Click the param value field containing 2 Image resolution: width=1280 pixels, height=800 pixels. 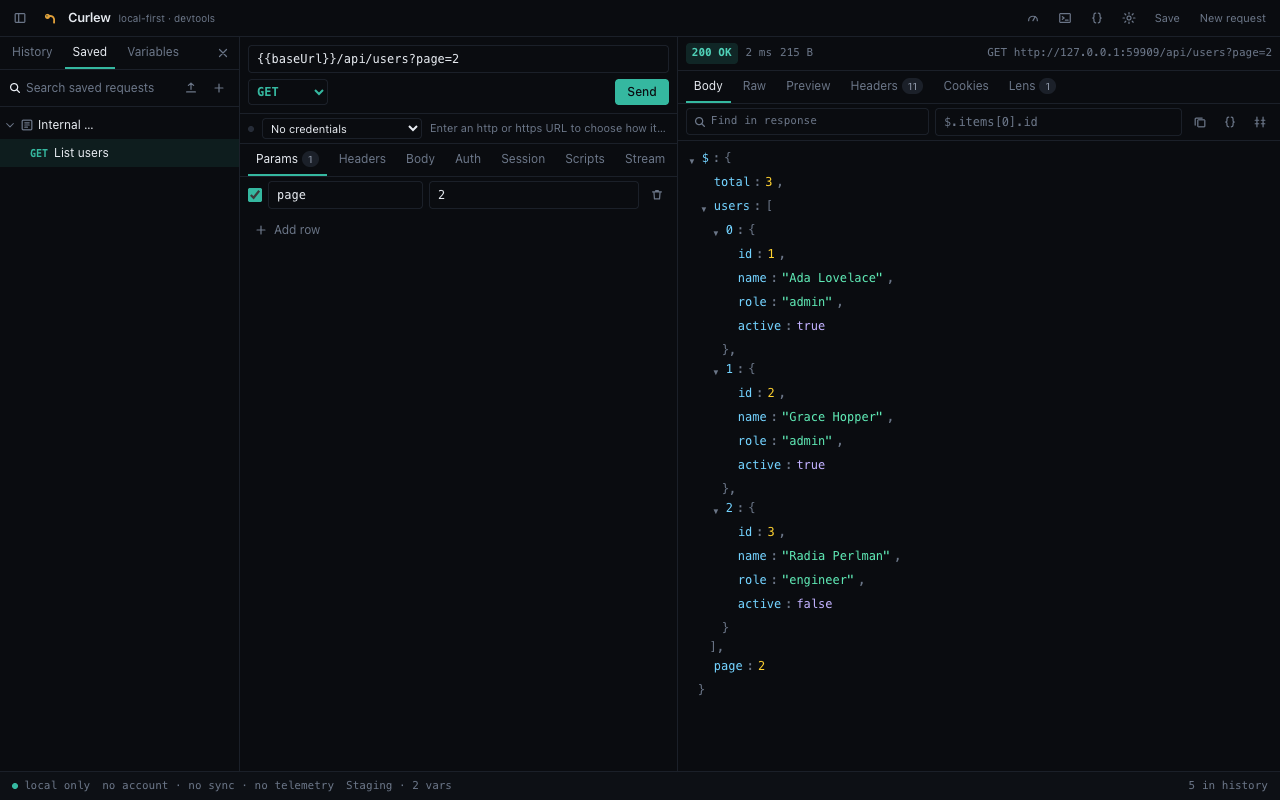pos(534,195)
